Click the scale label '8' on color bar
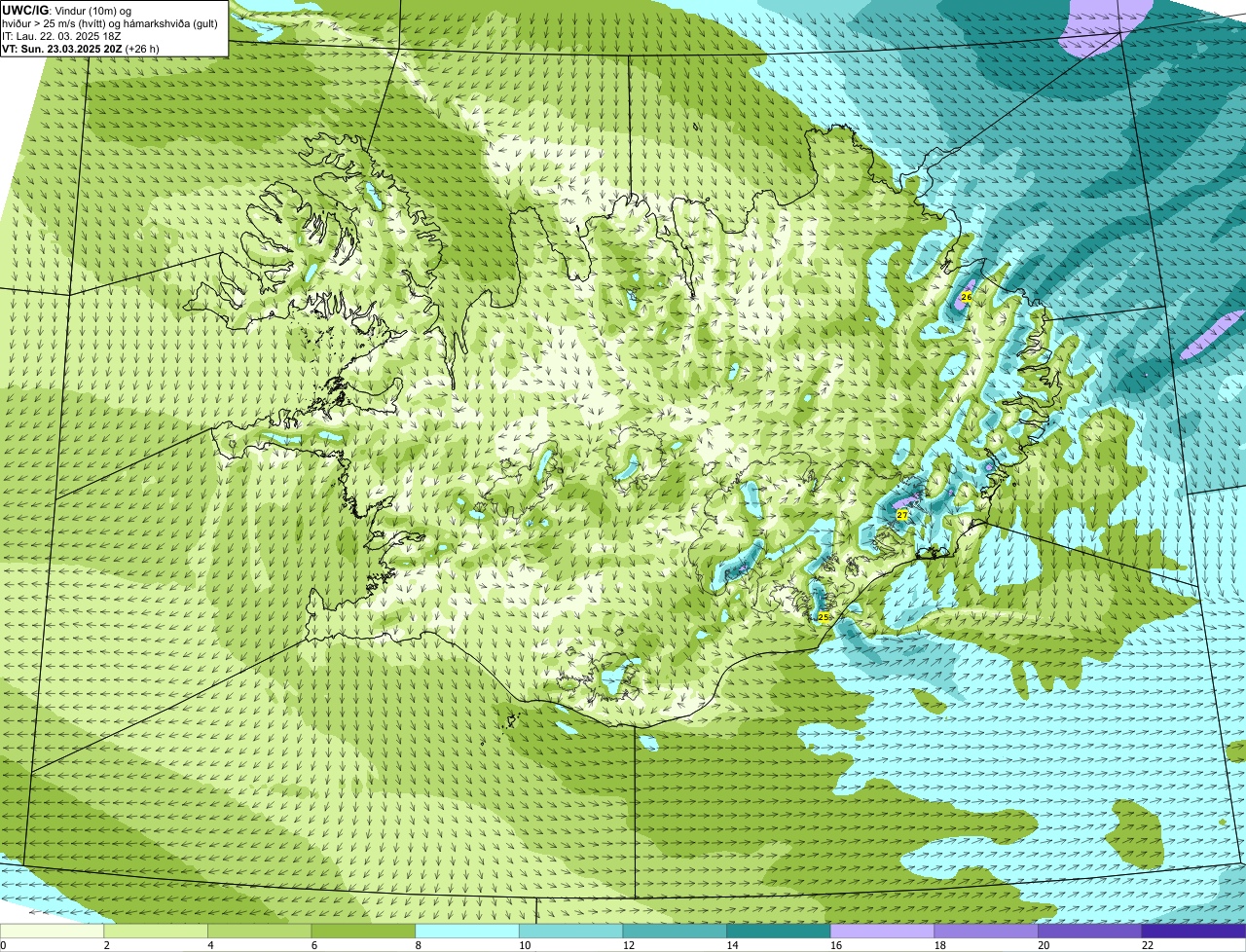 click(417, 945)
